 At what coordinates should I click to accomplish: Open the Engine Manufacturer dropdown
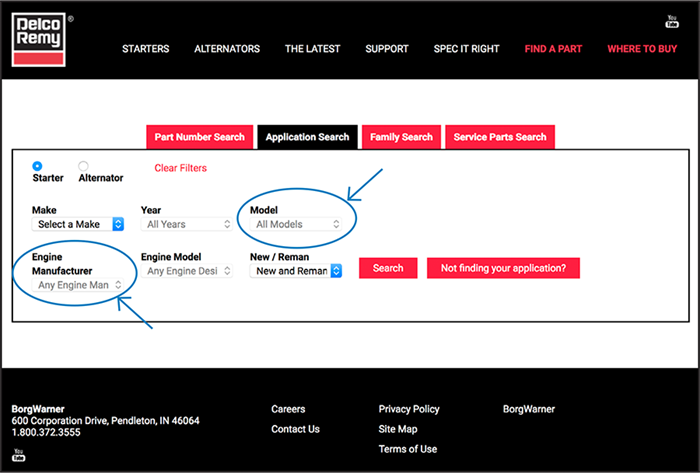click(x=78, y=285)
